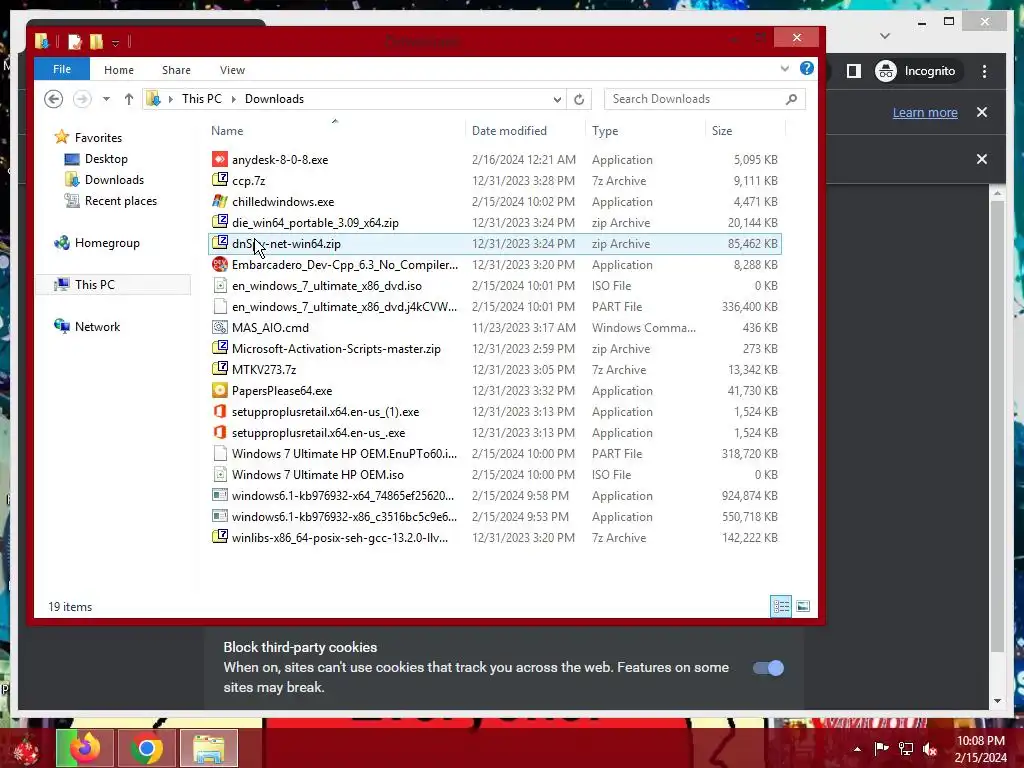Image resolution: width=1024 pixels, height=768 pixels.
Task: Select windows6.1-kb976932-x64 update file
Action: (494, 496)
